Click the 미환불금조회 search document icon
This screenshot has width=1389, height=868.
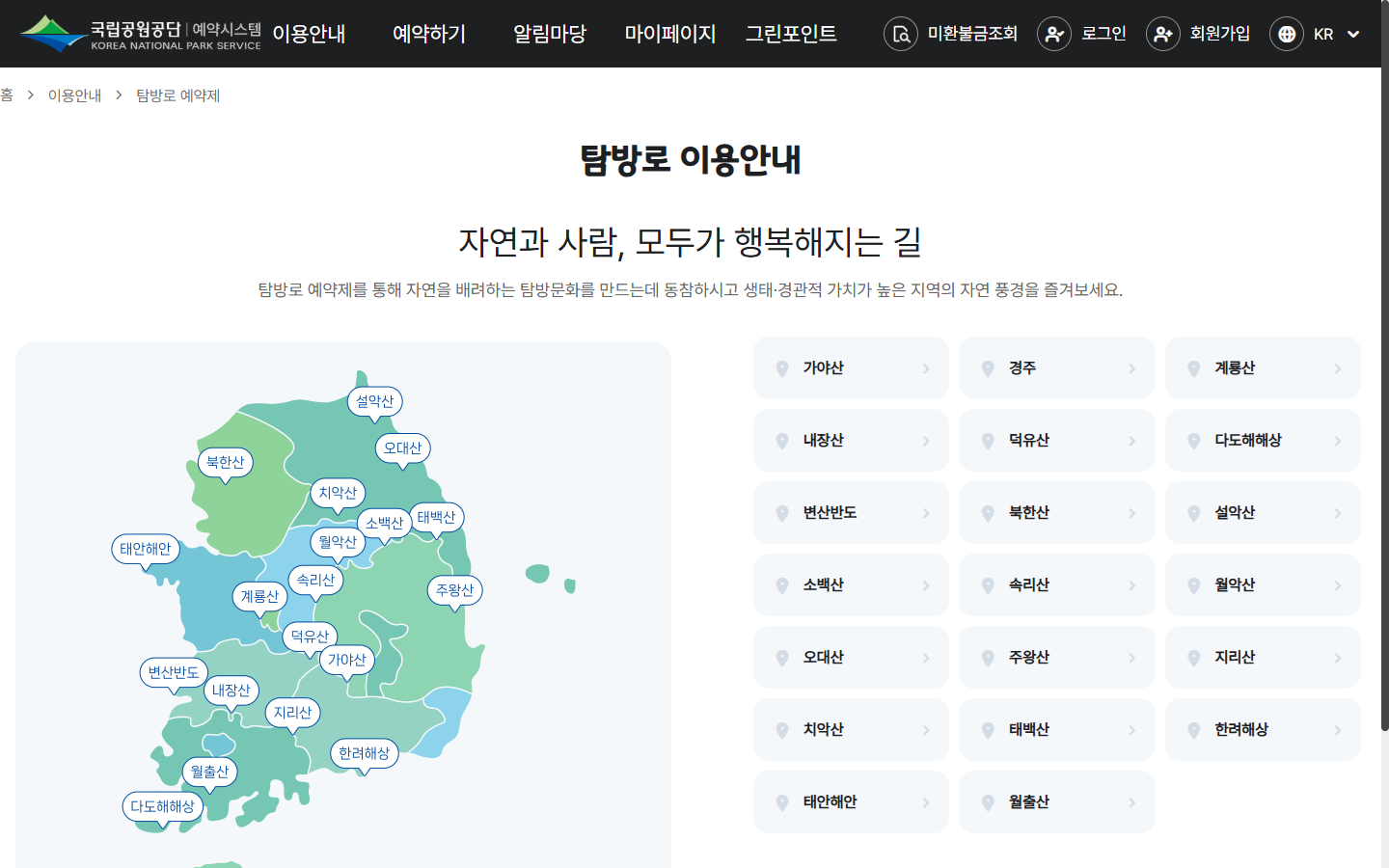click(x=901, y=34)
